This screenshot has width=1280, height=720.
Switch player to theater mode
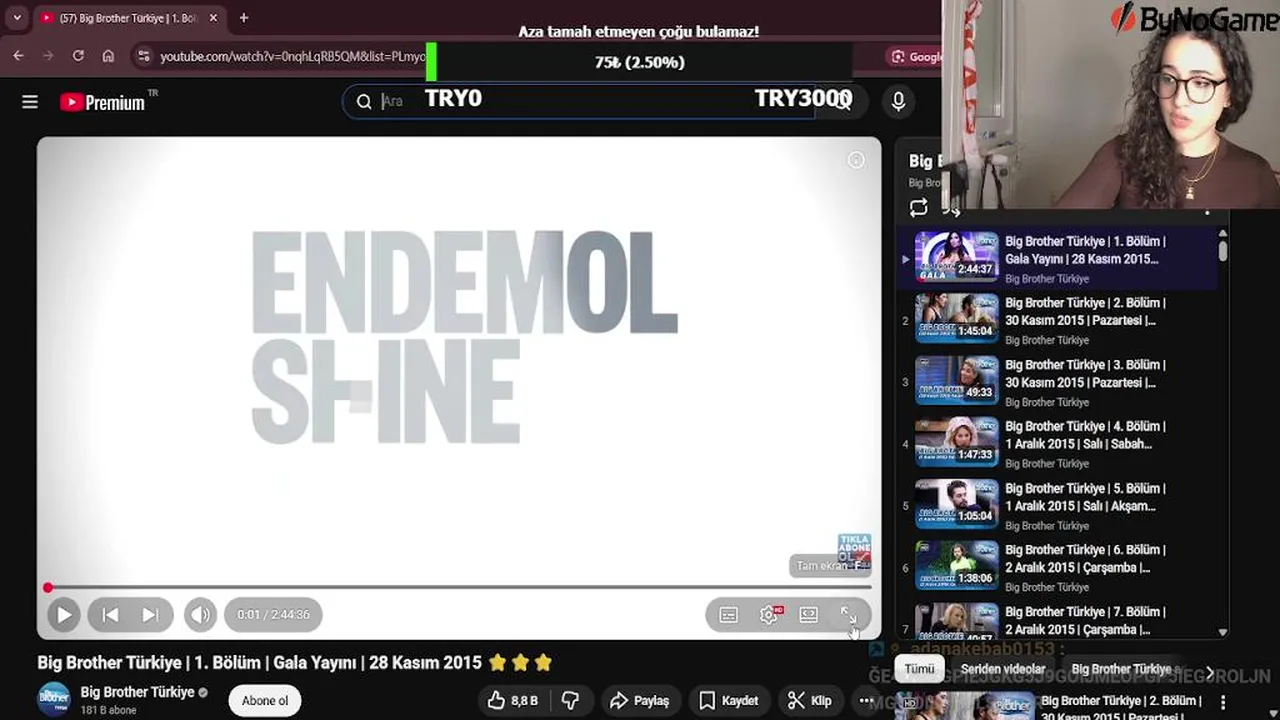pos(809,615)
